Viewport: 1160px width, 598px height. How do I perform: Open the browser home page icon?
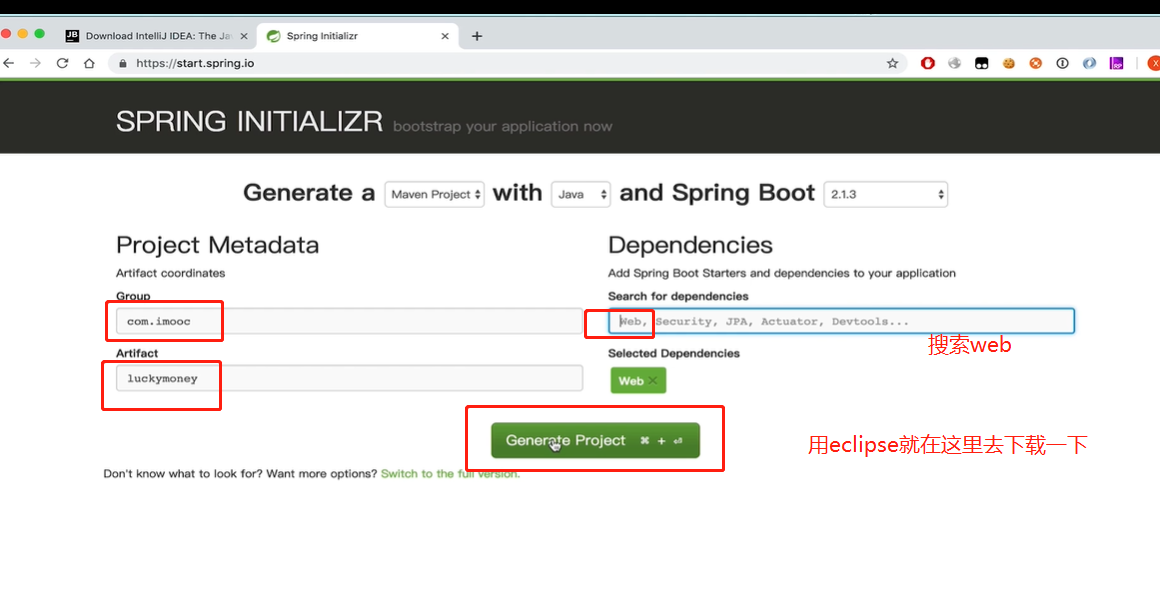(x=90, y=64)
